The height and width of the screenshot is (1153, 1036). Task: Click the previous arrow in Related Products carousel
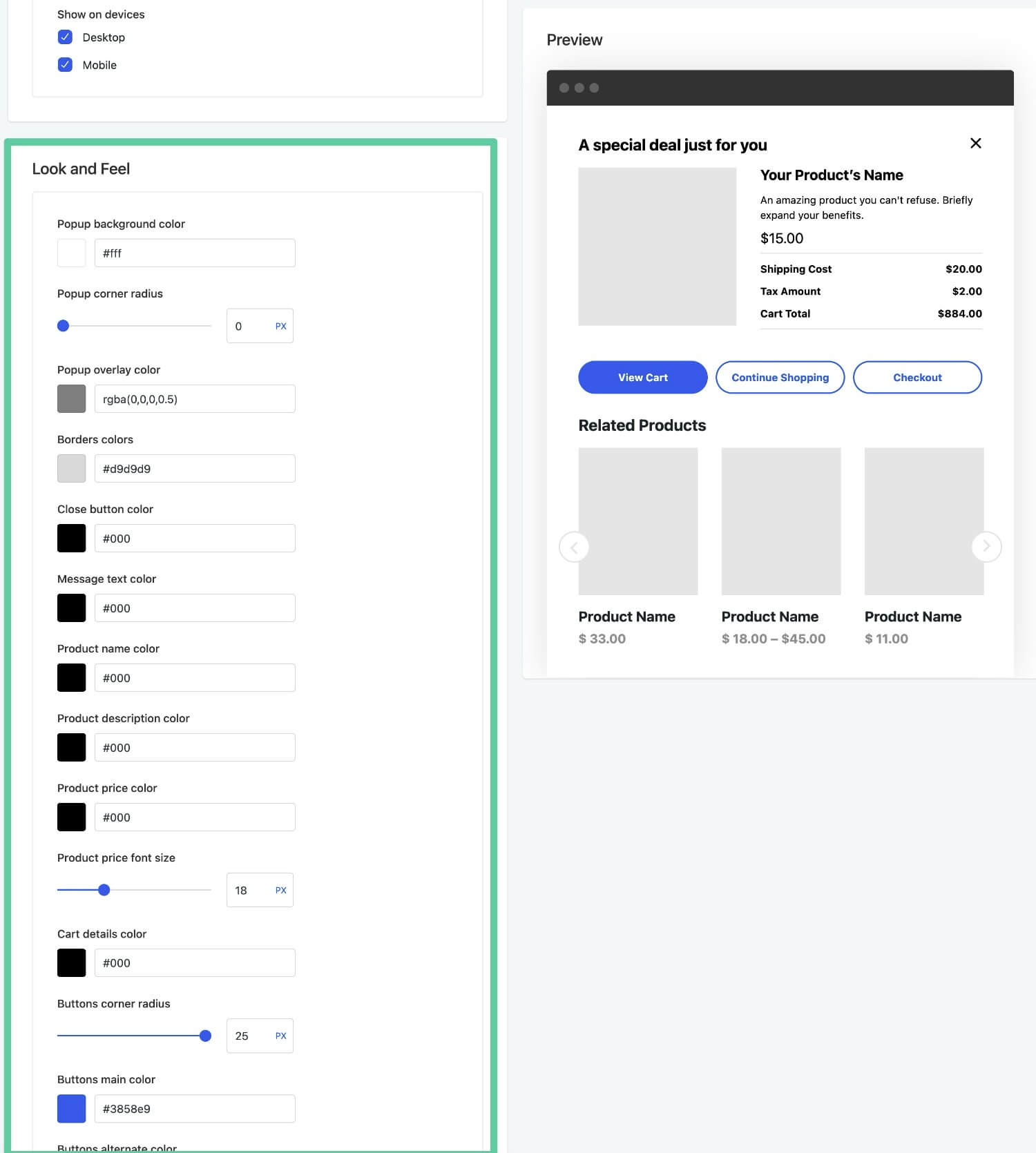pos(574,547)
